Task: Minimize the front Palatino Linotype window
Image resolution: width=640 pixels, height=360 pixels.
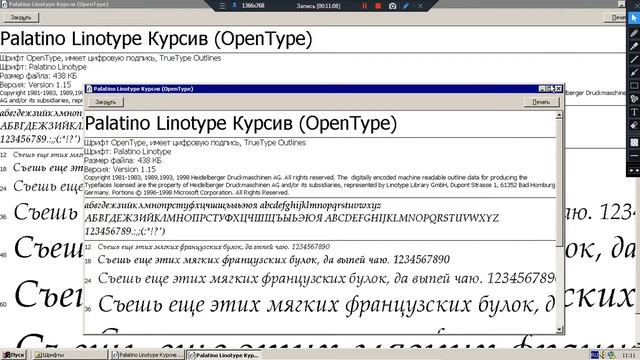Action: point(542,89)
